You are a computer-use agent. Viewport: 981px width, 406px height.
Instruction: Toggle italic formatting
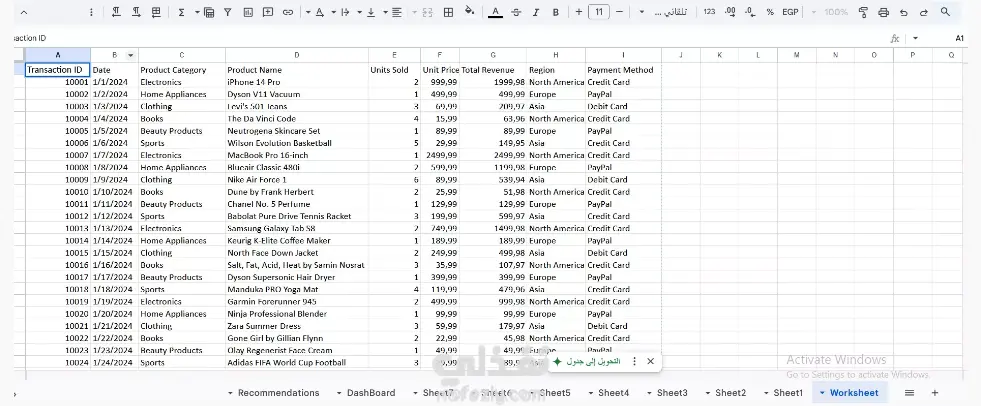click(536, 12)
